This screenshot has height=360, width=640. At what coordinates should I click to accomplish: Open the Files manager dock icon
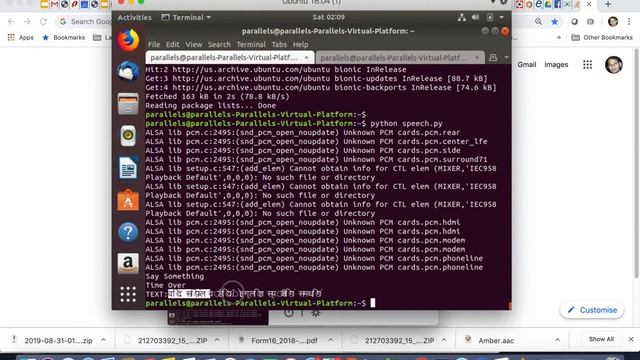point(128,104)
